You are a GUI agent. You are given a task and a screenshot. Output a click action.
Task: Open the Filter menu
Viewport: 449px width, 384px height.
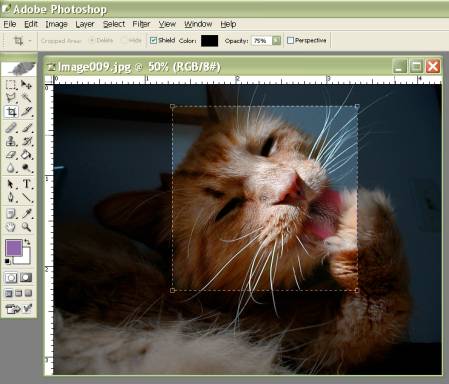[141, 24]
